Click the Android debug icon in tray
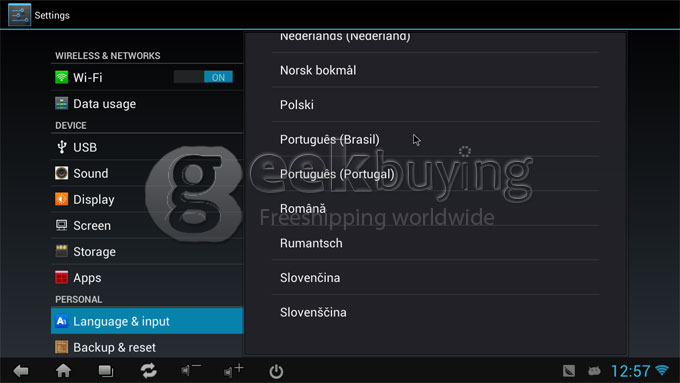Screen dimensions: 680x383 [x=594, y=370]
